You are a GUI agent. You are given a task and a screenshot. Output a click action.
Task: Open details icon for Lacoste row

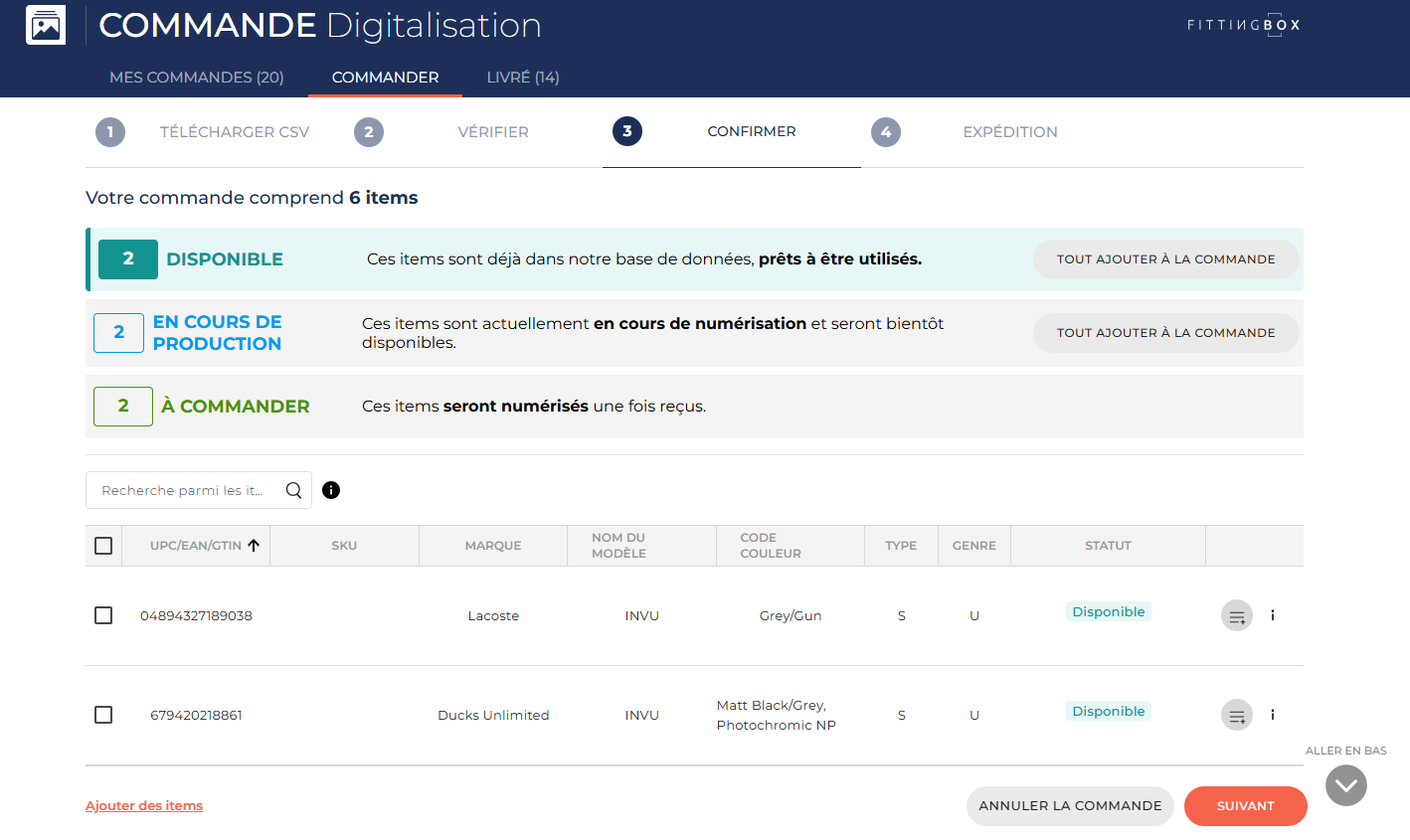click(1273, 615)
